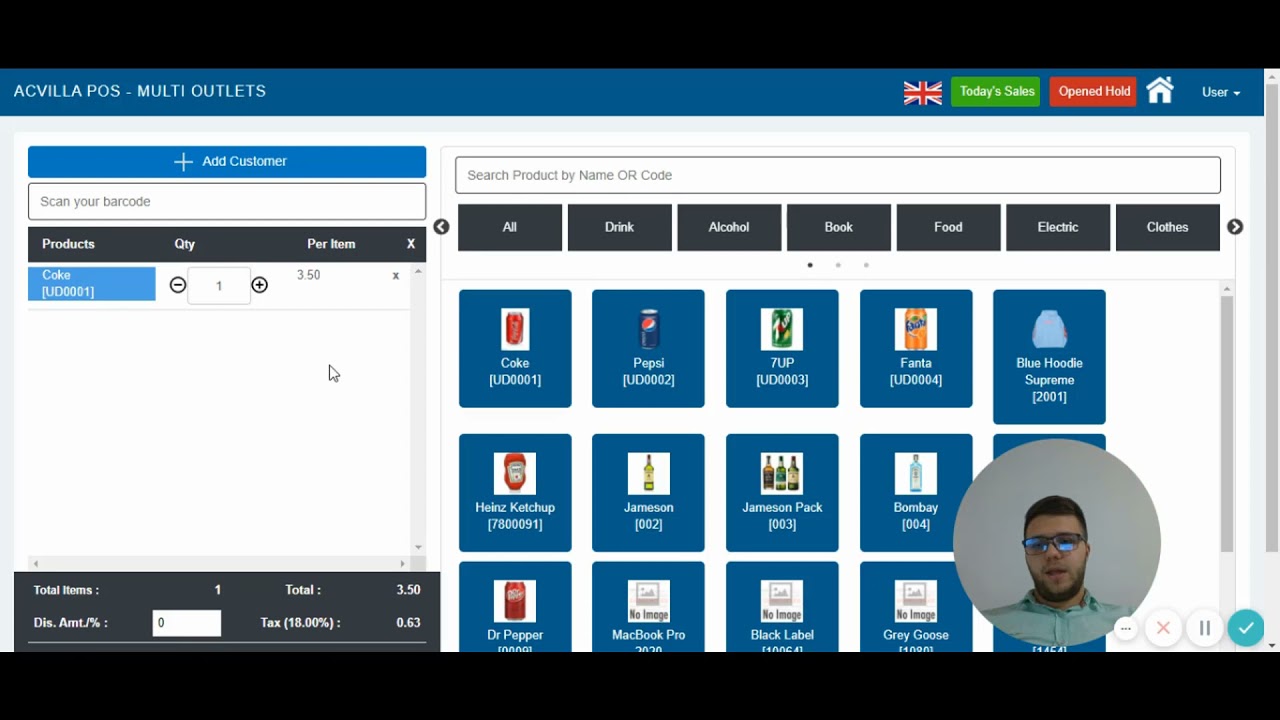This screenshot has height=720, width=1280.
Task: Add Jameson [002] product tile
Action: [648, 493]
